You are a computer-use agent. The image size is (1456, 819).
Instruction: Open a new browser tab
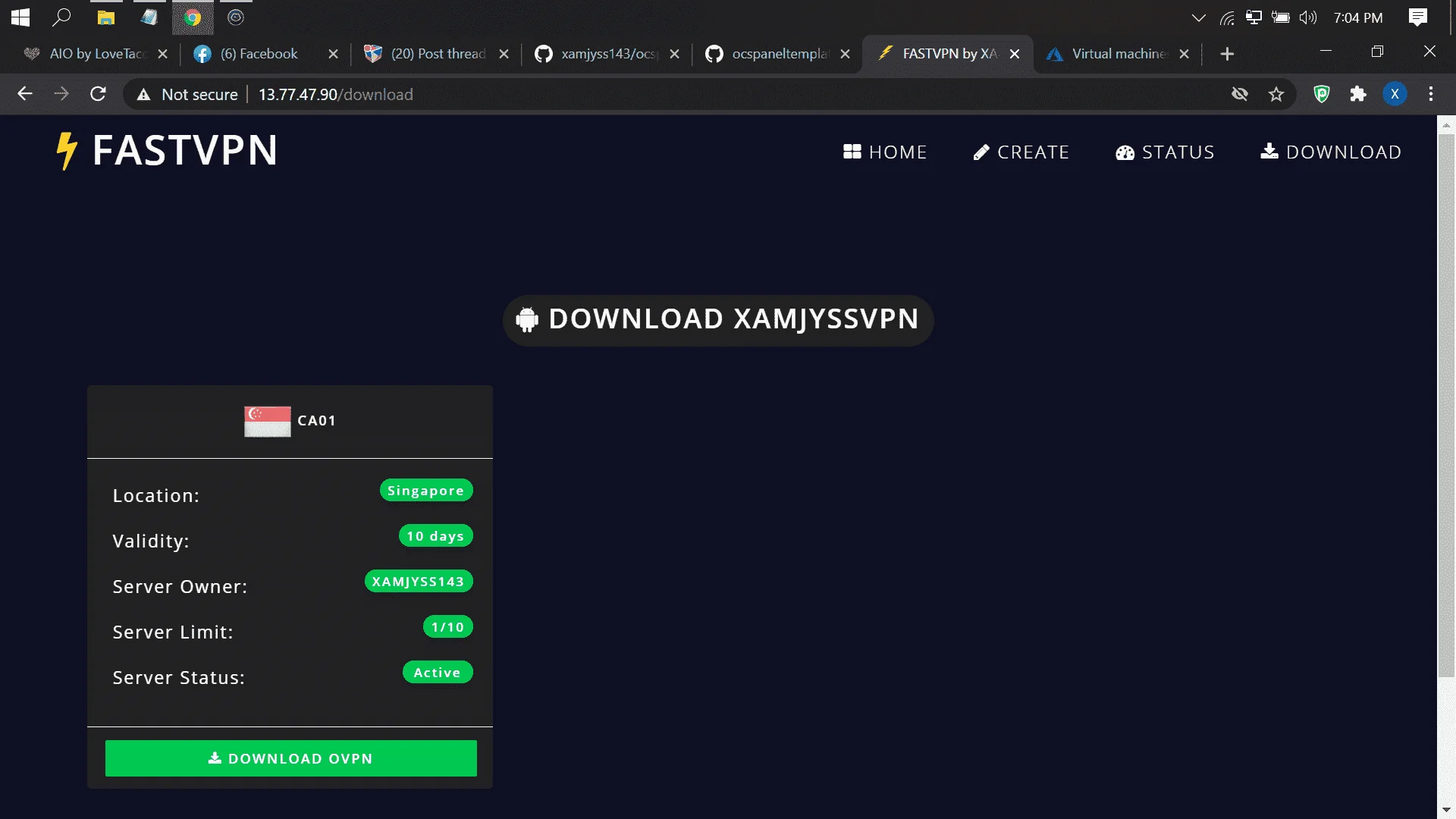(1227, 54)
